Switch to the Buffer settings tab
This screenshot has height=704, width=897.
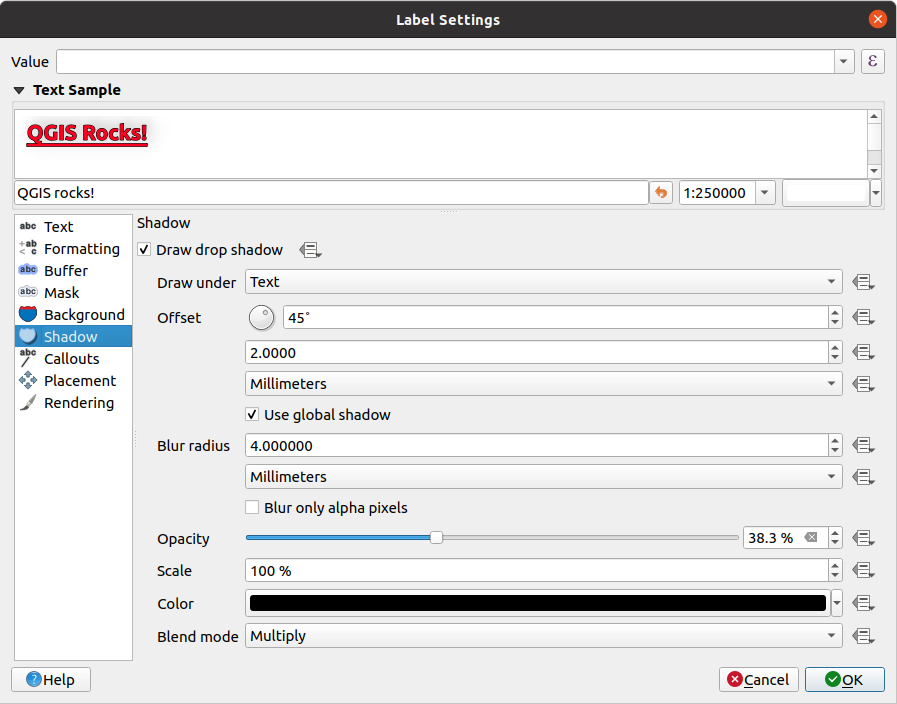coord(66,271)
